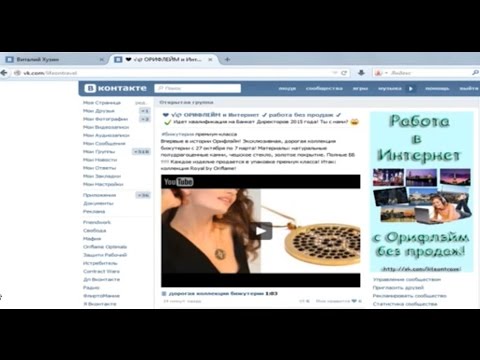
Task: Open помощь in VK header
Action: click(x=437, y=89)
